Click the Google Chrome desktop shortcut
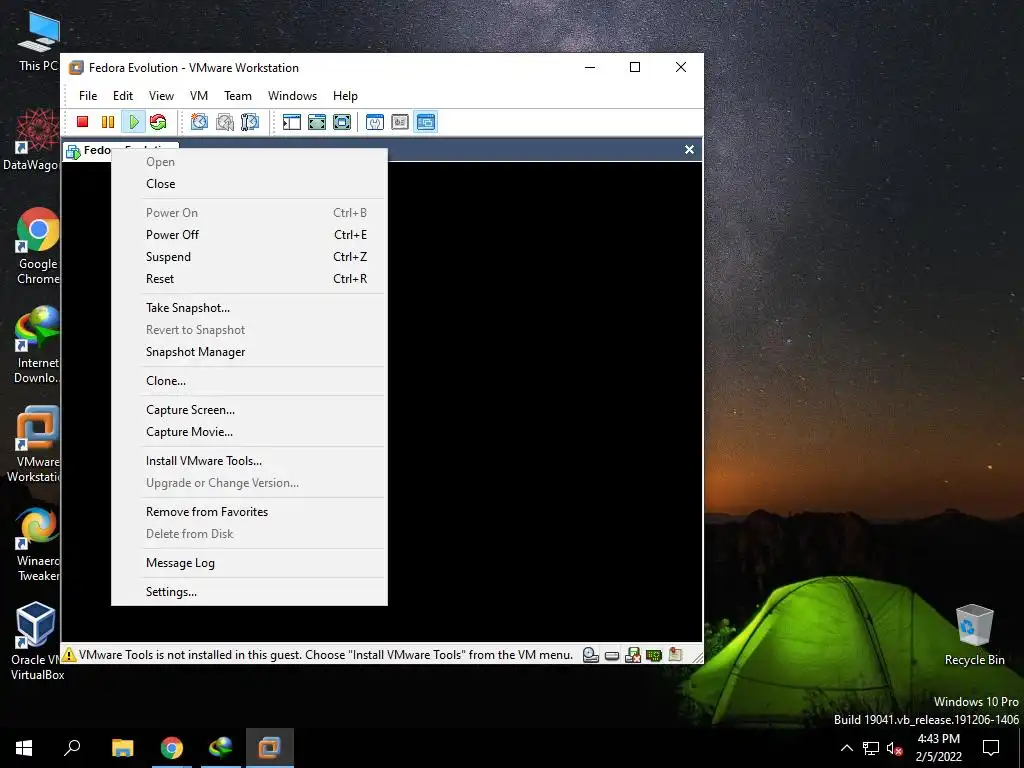The image size is (1024, 768). (38, 246)
